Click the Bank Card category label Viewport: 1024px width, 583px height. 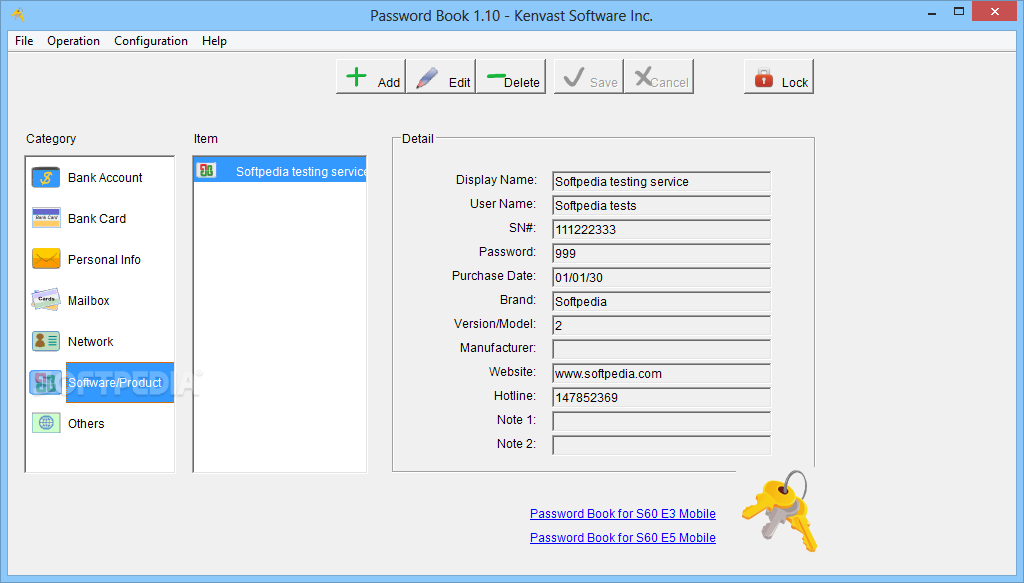[97, 219]
